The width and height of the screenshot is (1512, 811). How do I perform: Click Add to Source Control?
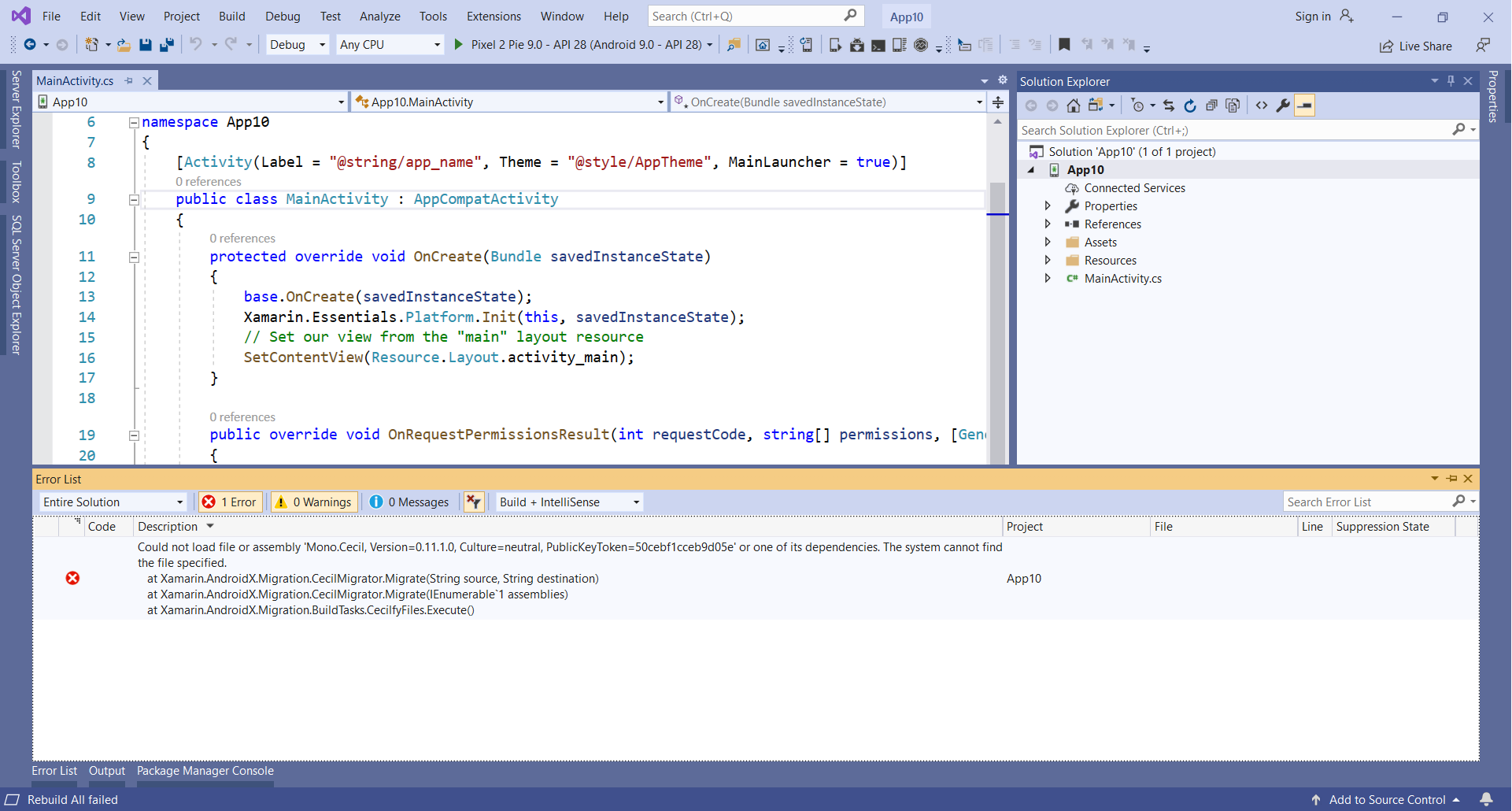[1386, 799]
